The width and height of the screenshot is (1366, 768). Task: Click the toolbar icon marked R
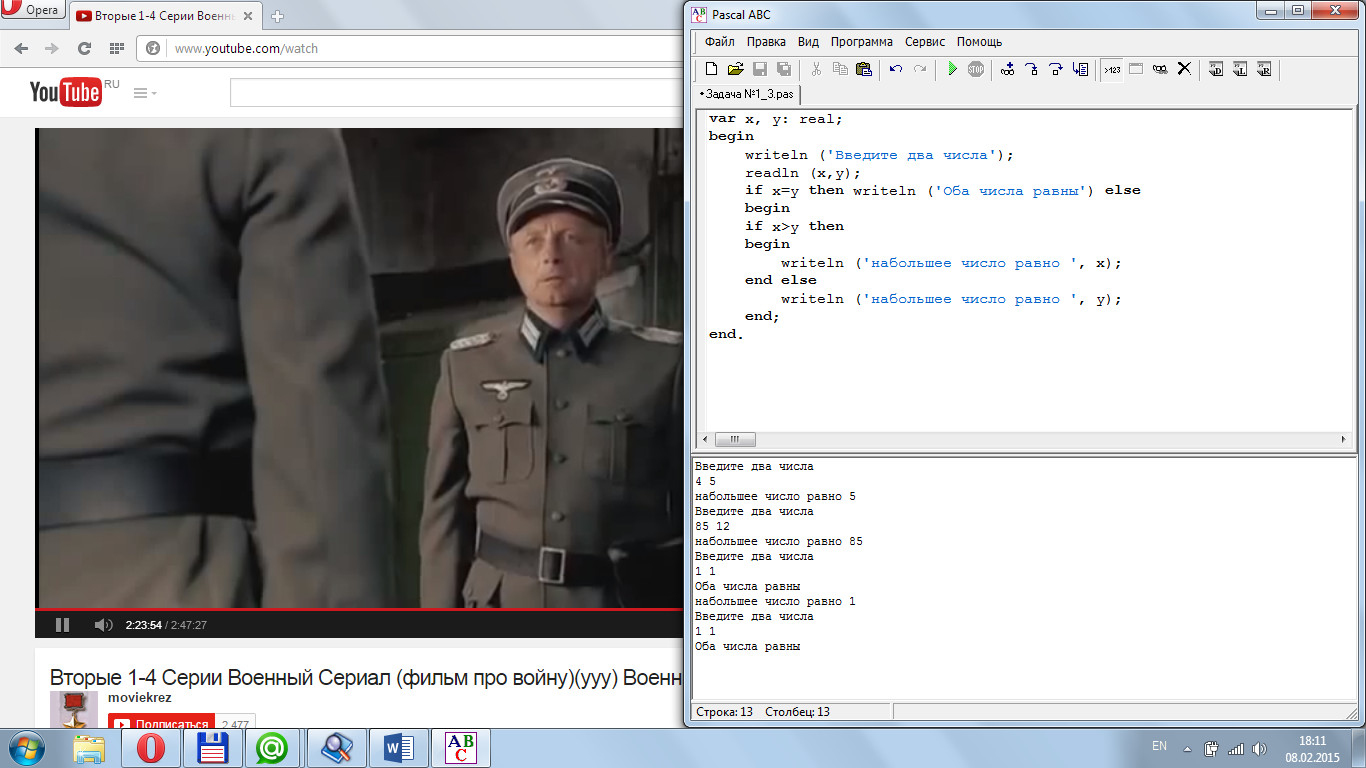1264,69
